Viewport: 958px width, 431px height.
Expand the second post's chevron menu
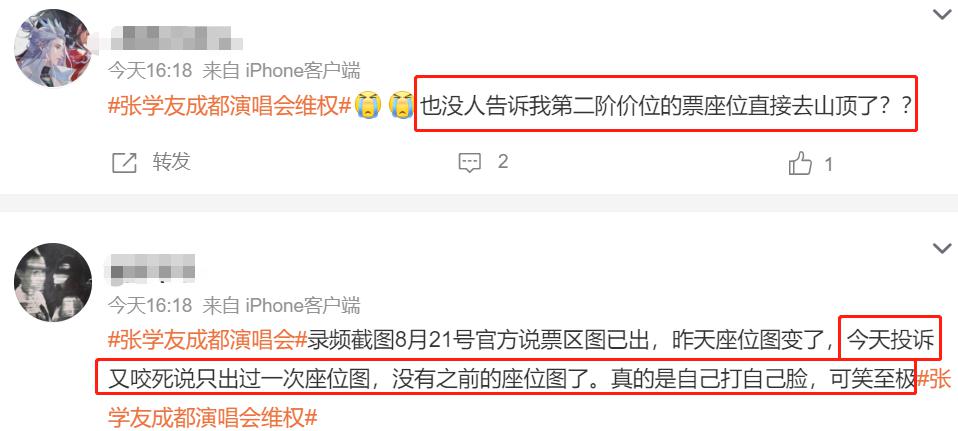tap(942, 248)
